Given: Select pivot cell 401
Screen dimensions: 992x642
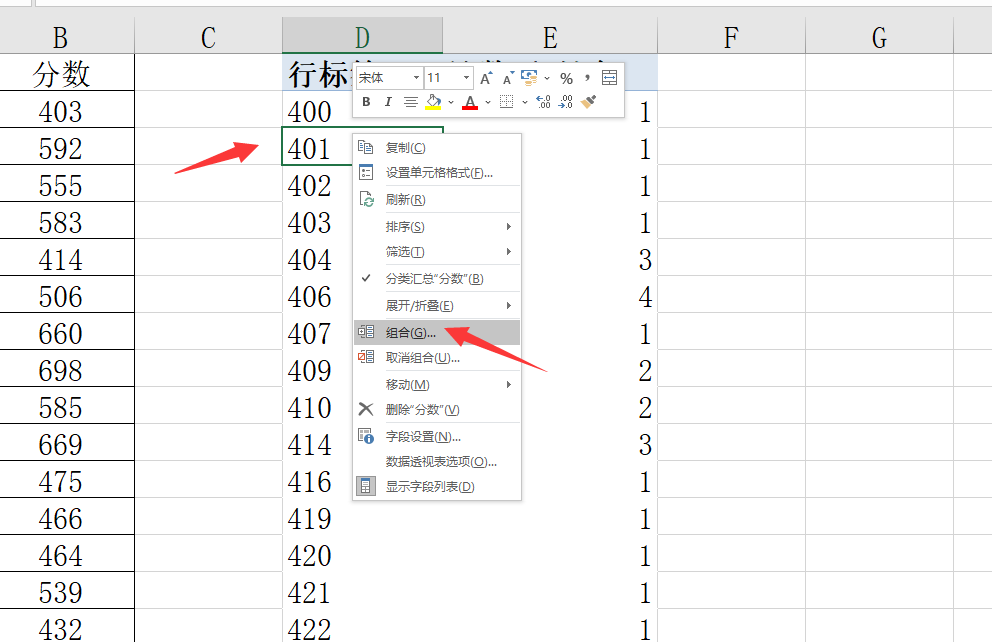Looking at the screenshot, I should 316,147.
